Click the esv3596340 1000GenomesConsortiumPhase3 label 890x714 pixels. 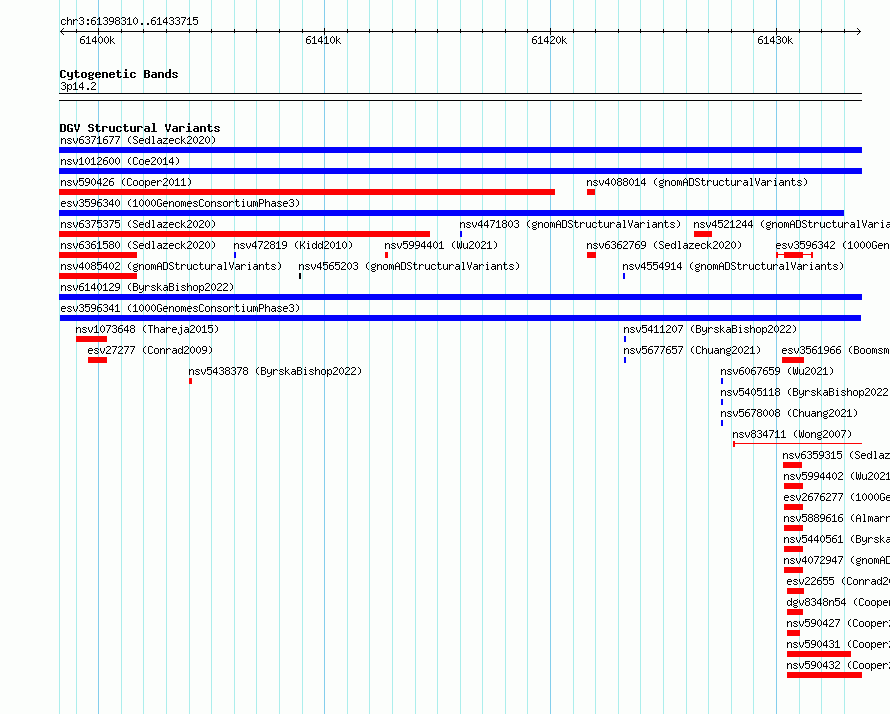pyautogui.click(x=180, y=203)
